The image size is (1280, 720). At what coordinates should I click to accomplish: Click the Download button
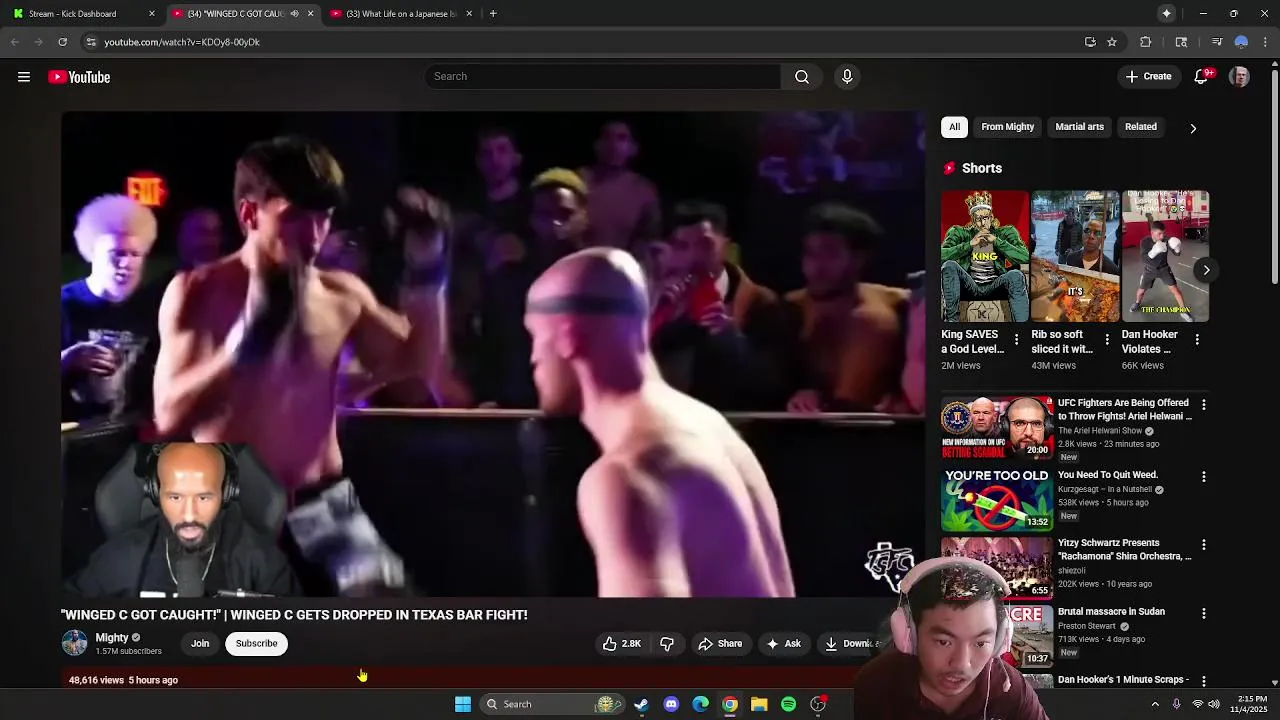(x=850, y=644)
